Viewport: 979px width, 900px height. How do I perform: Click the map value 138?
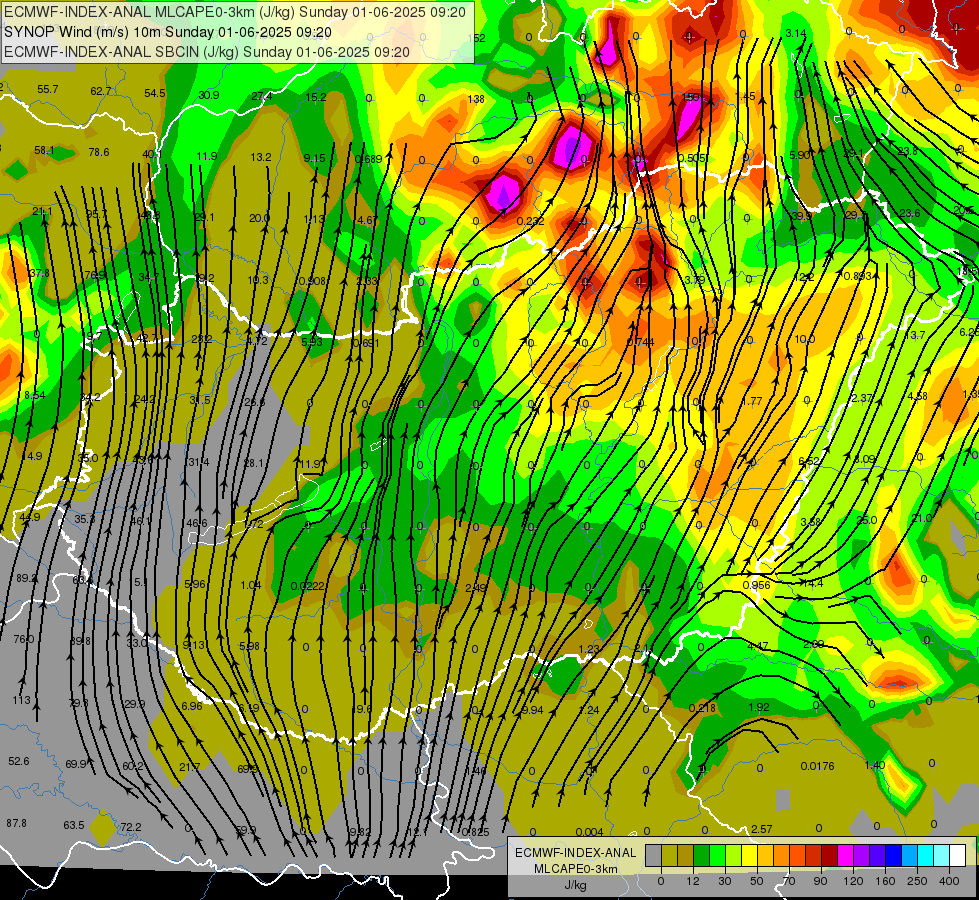click(x=476, y=99)
